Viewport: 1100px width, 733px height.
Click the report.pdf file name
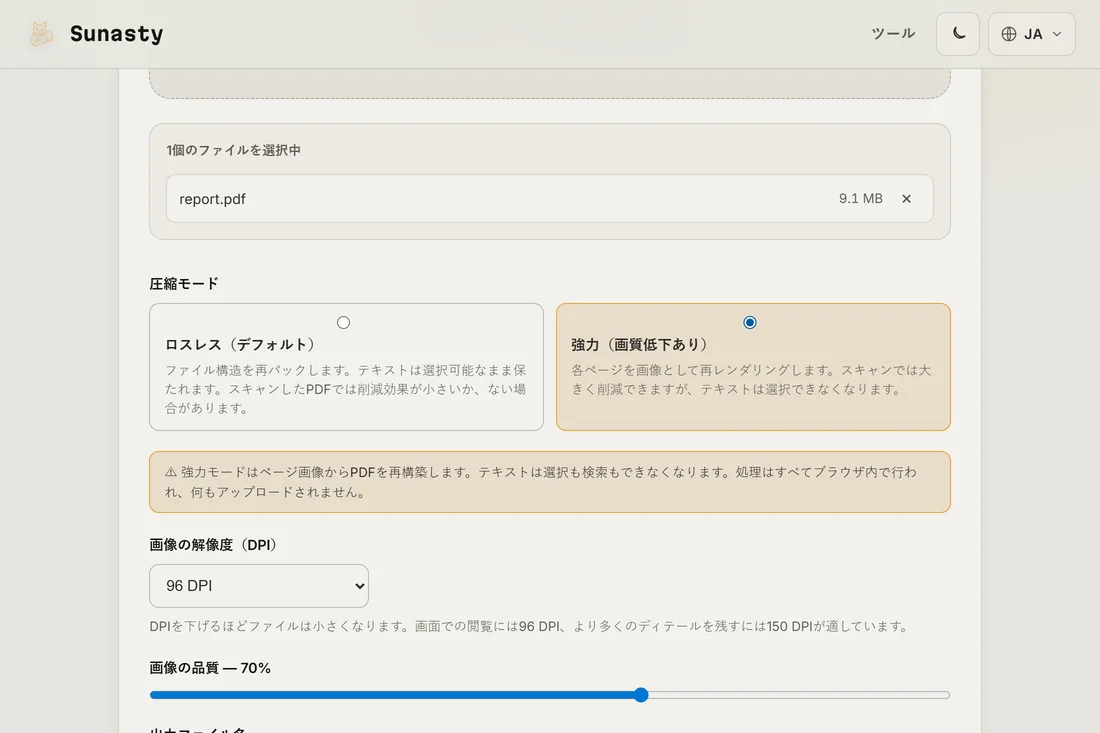213,199
